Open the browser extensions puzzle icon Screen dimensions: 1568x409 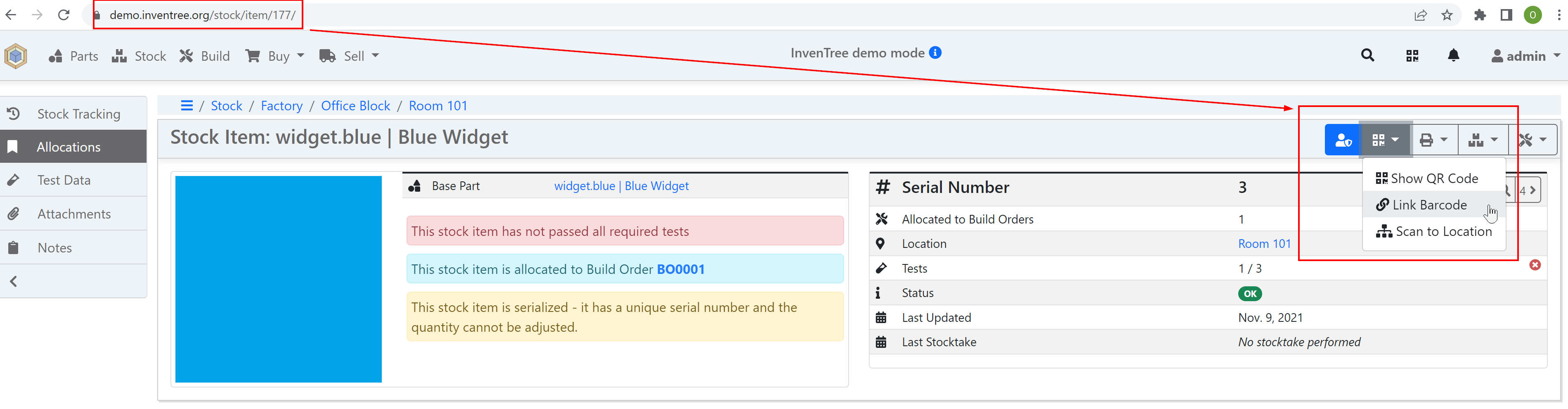pyautogui.click(x=1480, y=15)
